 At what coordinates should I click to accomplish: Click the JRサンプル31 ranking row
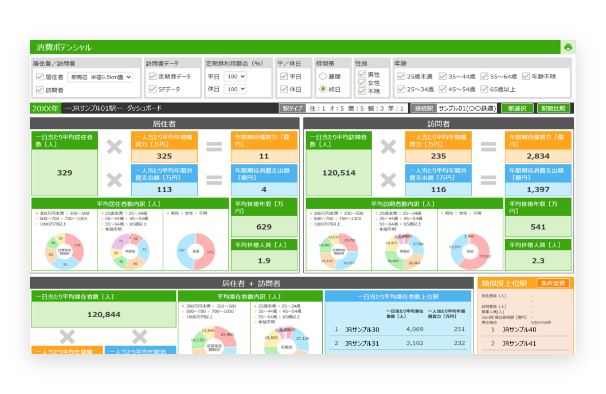tap(398, 343)
